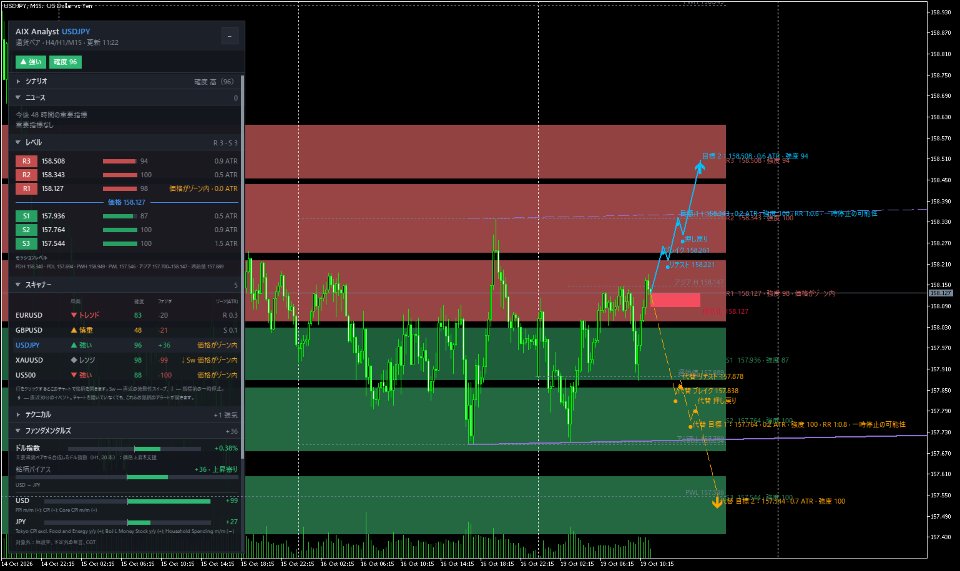Select the R3 resistance level badge
Screen dimensions: 960x571
pyautogui.click(x=26, y=161)
